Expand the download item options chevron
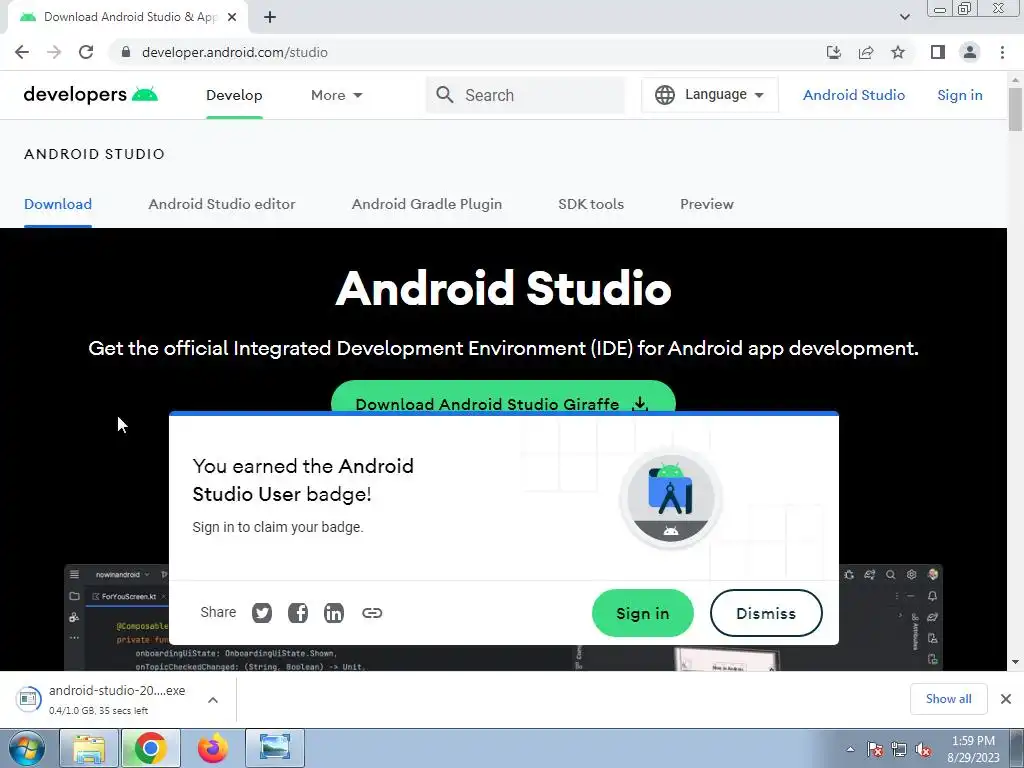Screen dimensions: 1024x768 [x=213, y=699]
